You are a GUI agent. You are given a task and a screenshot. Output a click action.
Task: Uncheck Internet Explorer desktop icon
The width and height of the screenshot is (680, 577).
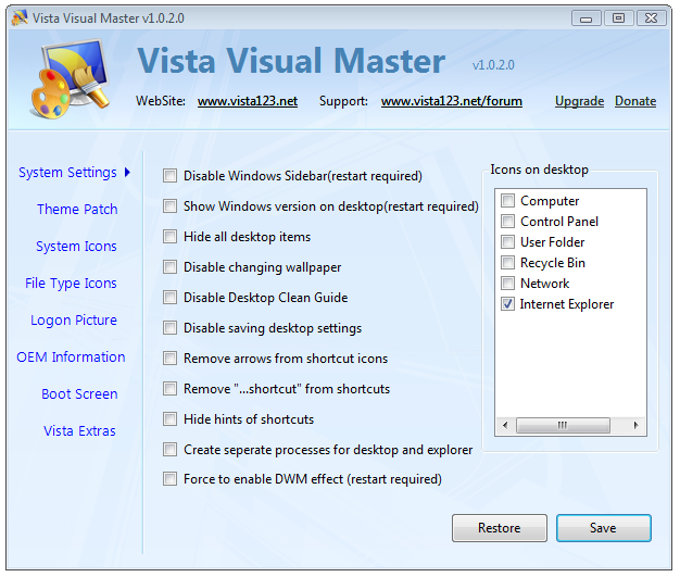pyautogui.click(x=508, y=304)
